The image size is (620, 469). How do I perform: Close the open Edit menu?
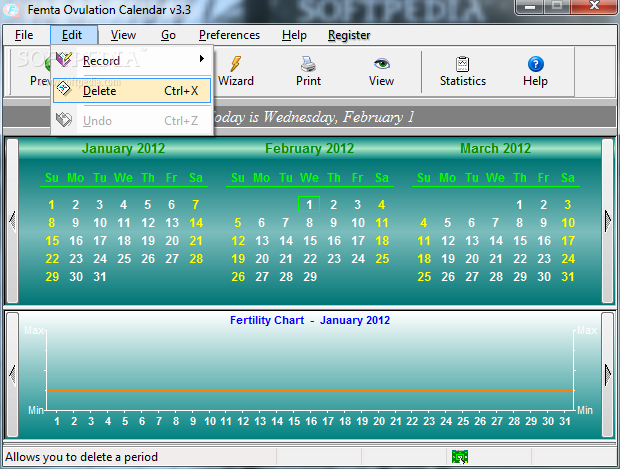(74, 35)
